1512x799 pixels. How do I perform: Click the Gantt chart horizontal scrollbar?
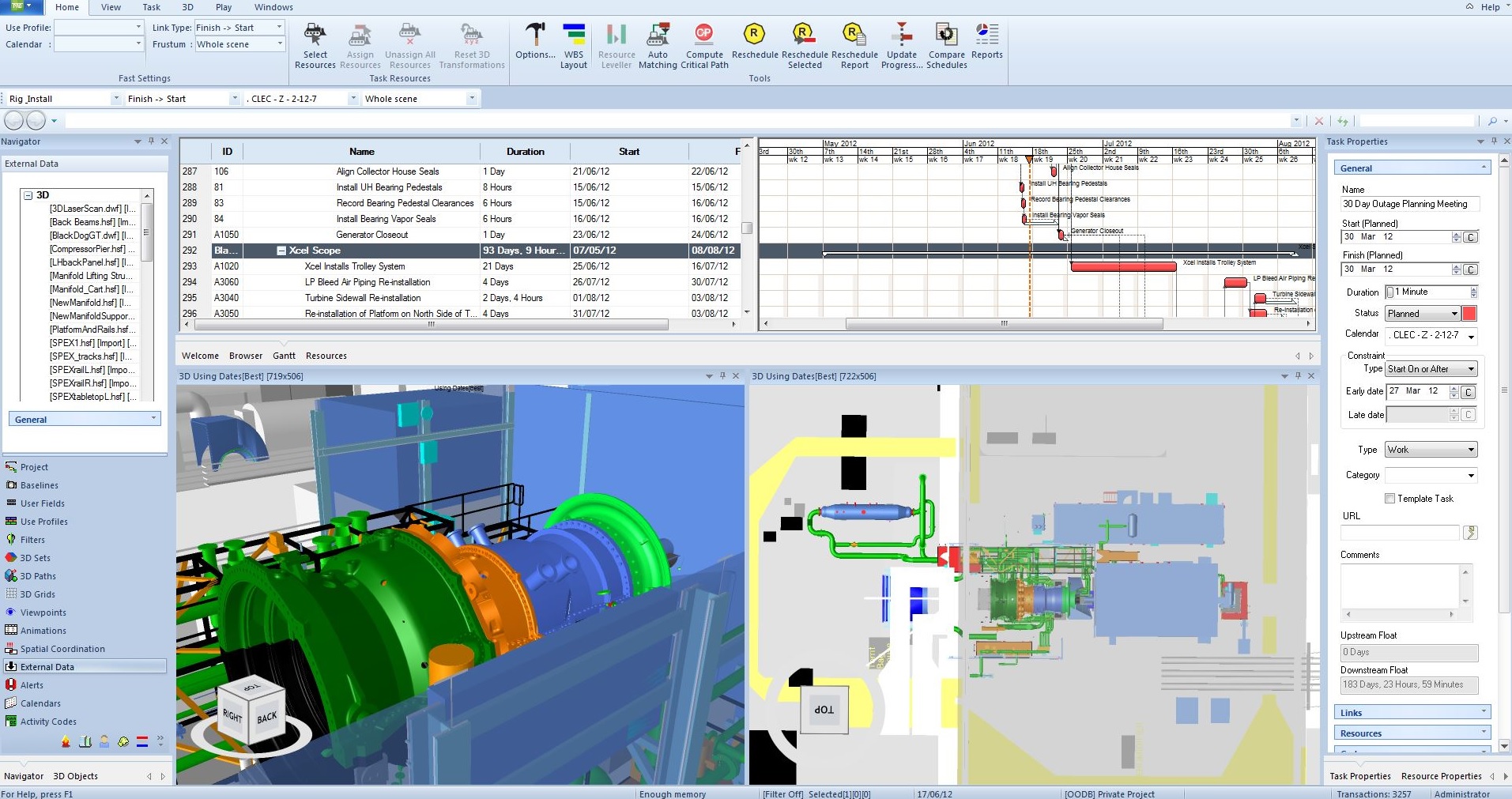tap(1004, 324)
